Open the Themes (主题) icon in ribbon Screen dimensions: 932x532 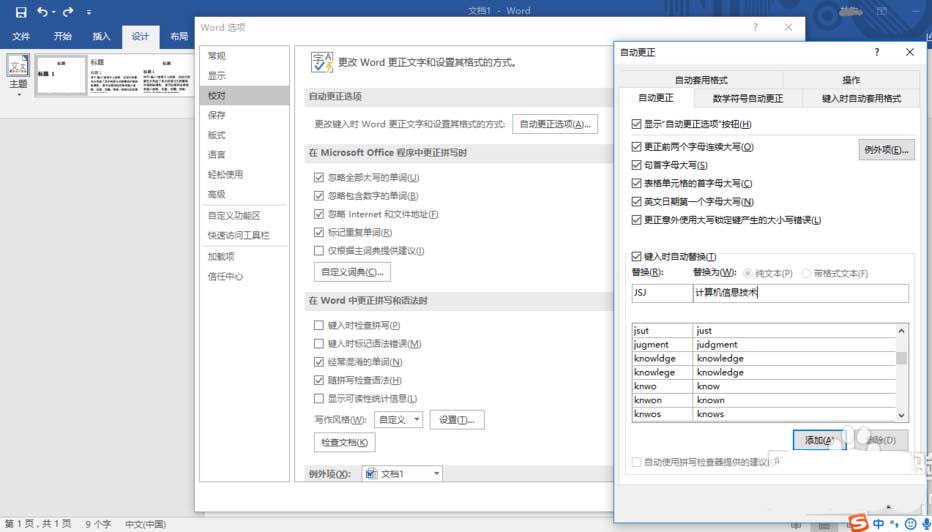[18, 73]
